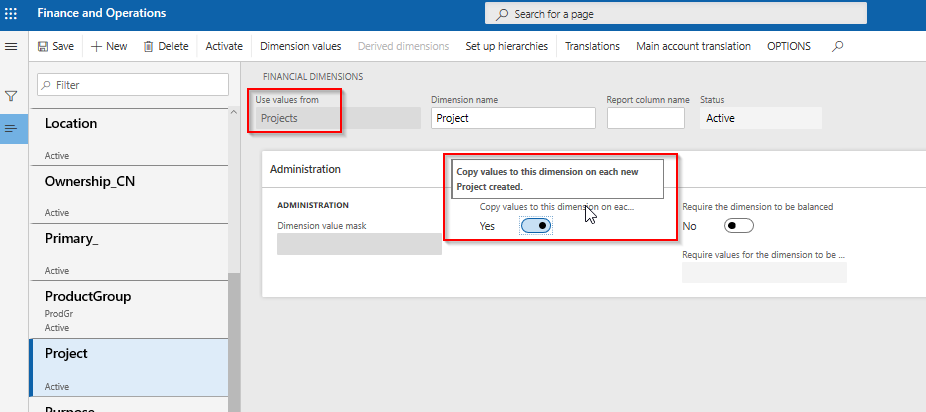Click the Report column name field
926x412 pixels.
point(645,118)
